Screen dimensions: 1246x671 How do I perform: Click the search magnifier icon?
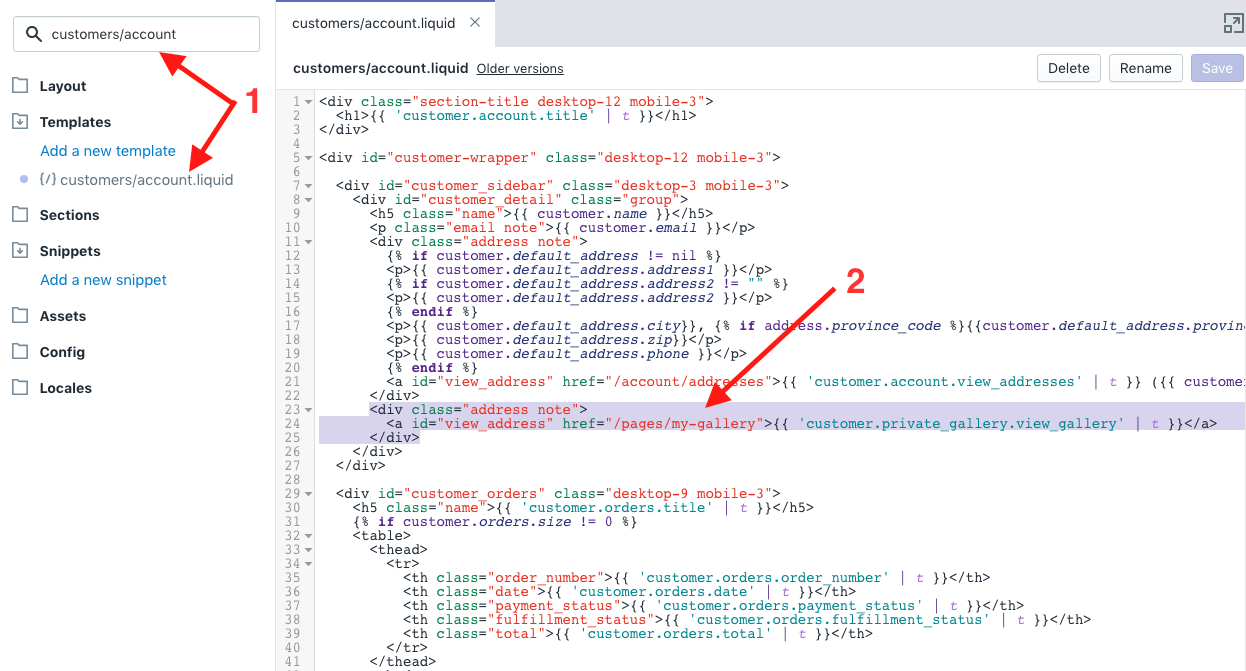click(34, 34)
